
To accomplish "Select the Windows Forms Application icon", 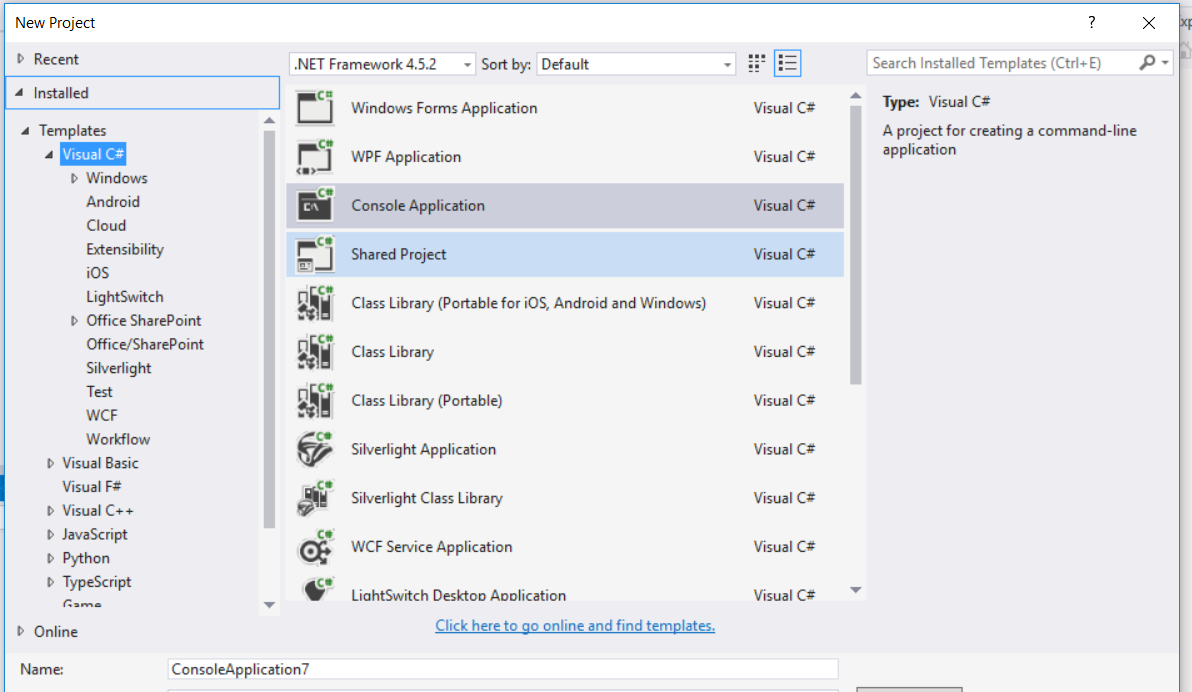I will tap(314, 107).
